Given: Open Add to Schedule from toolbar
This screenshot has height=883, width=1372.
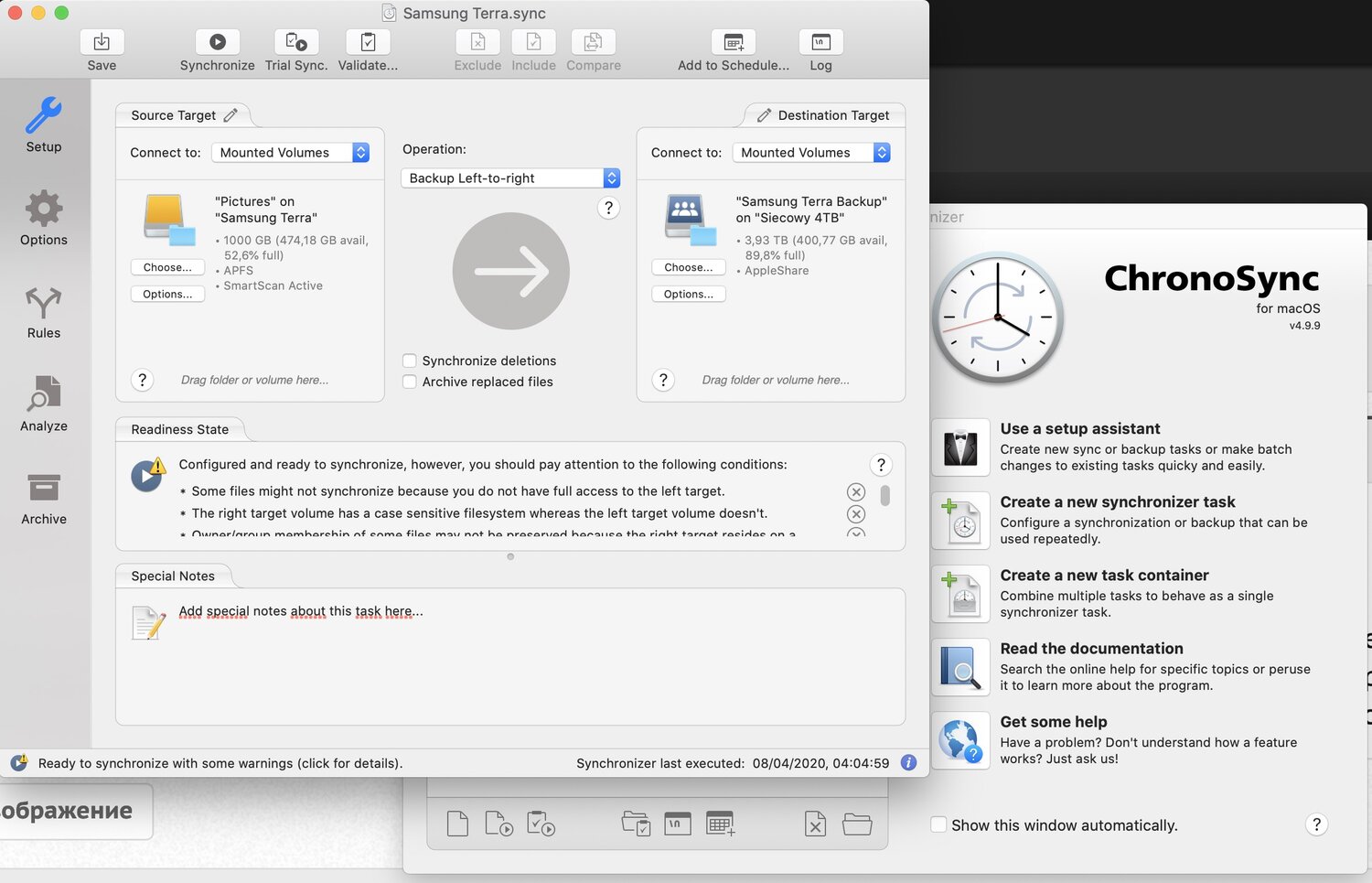Looking at the screenshot, I should pyautogui.click(x=734, y=42).
